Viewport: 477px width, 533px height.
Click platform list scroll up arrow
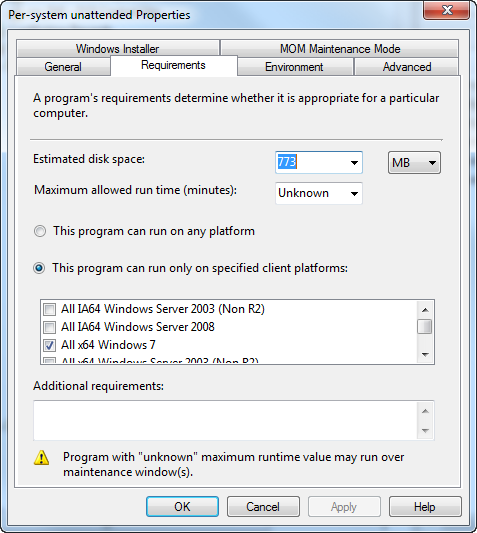(425, 310)
